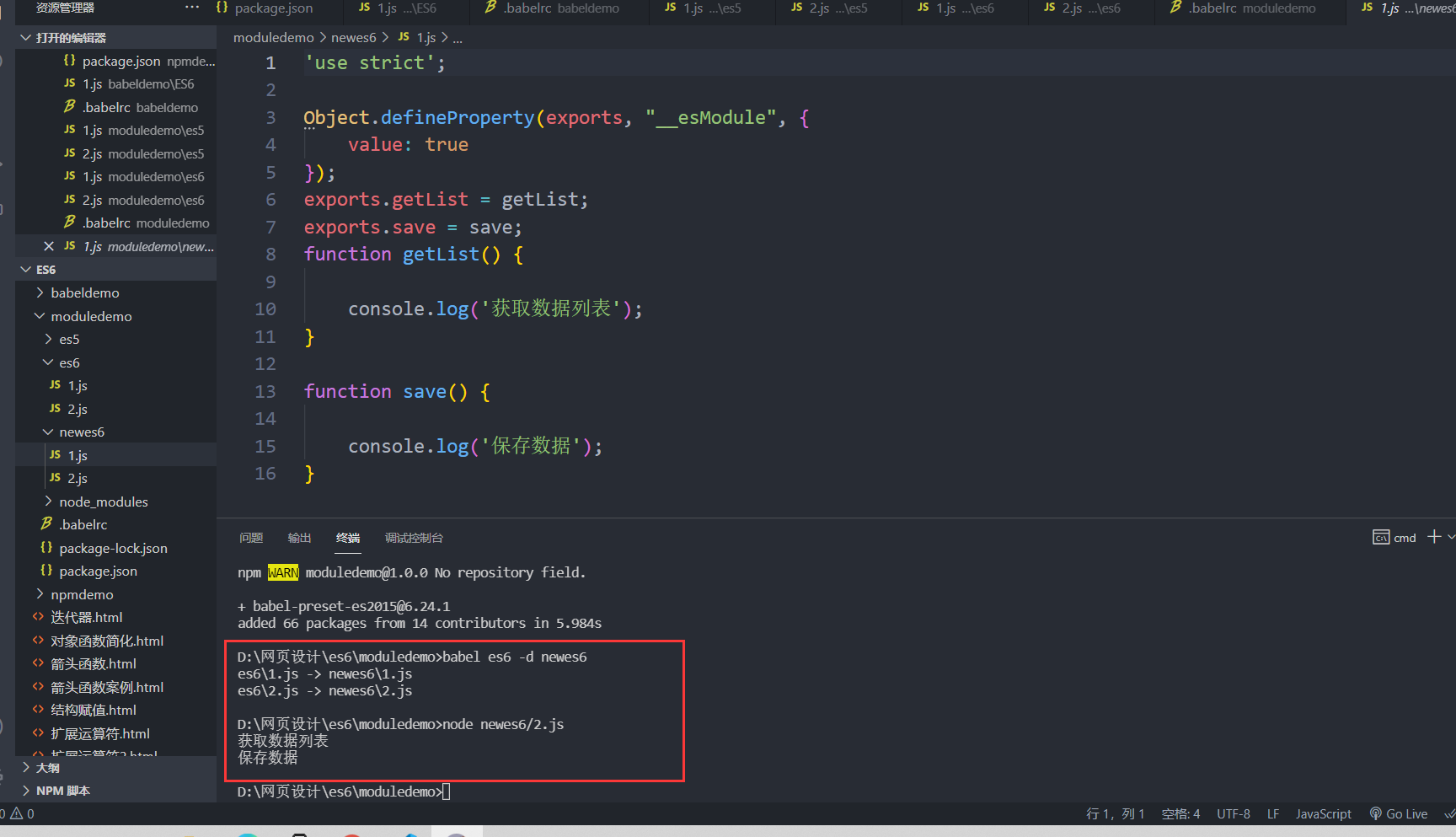This screenshot has height=837, width=1456.
Task: Open the 输出 output panel tab
Action: [299, 538]
